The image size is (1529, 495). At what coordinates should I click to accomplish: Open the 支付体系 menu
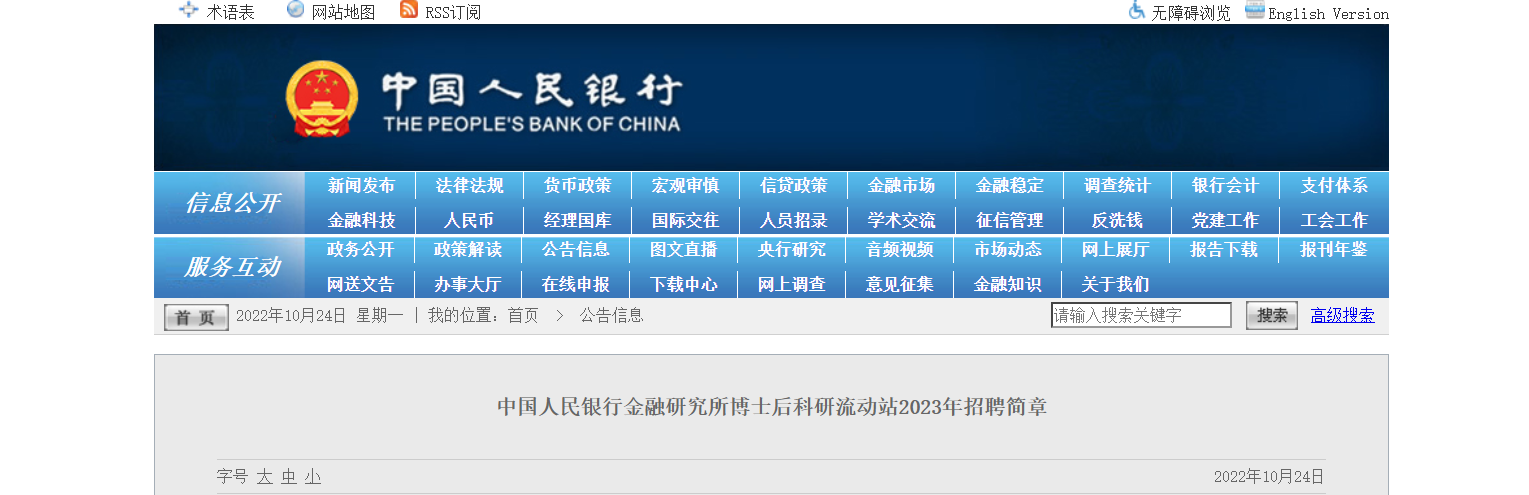1334,186
